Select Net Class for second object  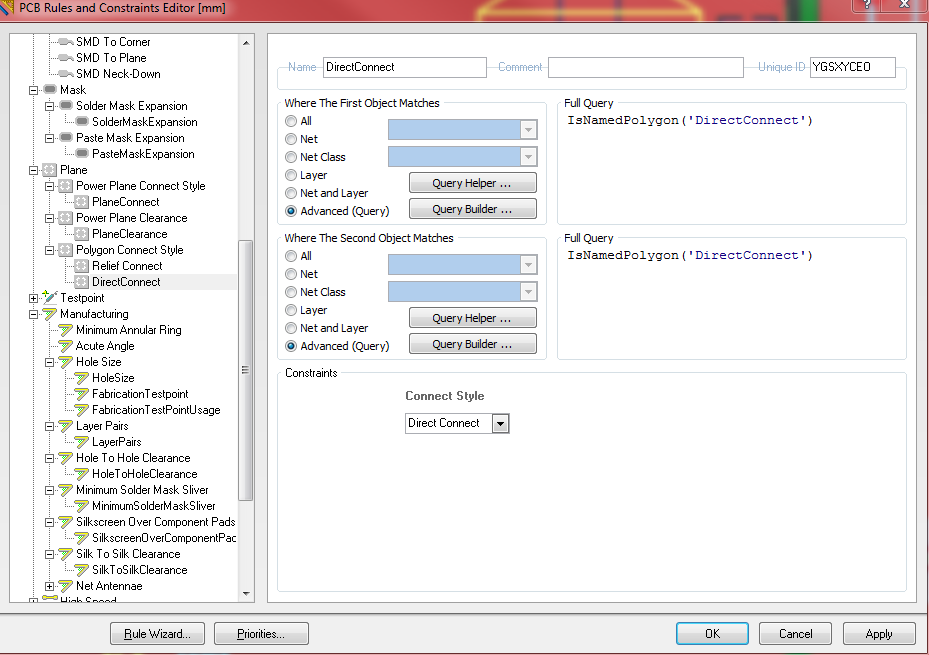(x=291, y=292)
